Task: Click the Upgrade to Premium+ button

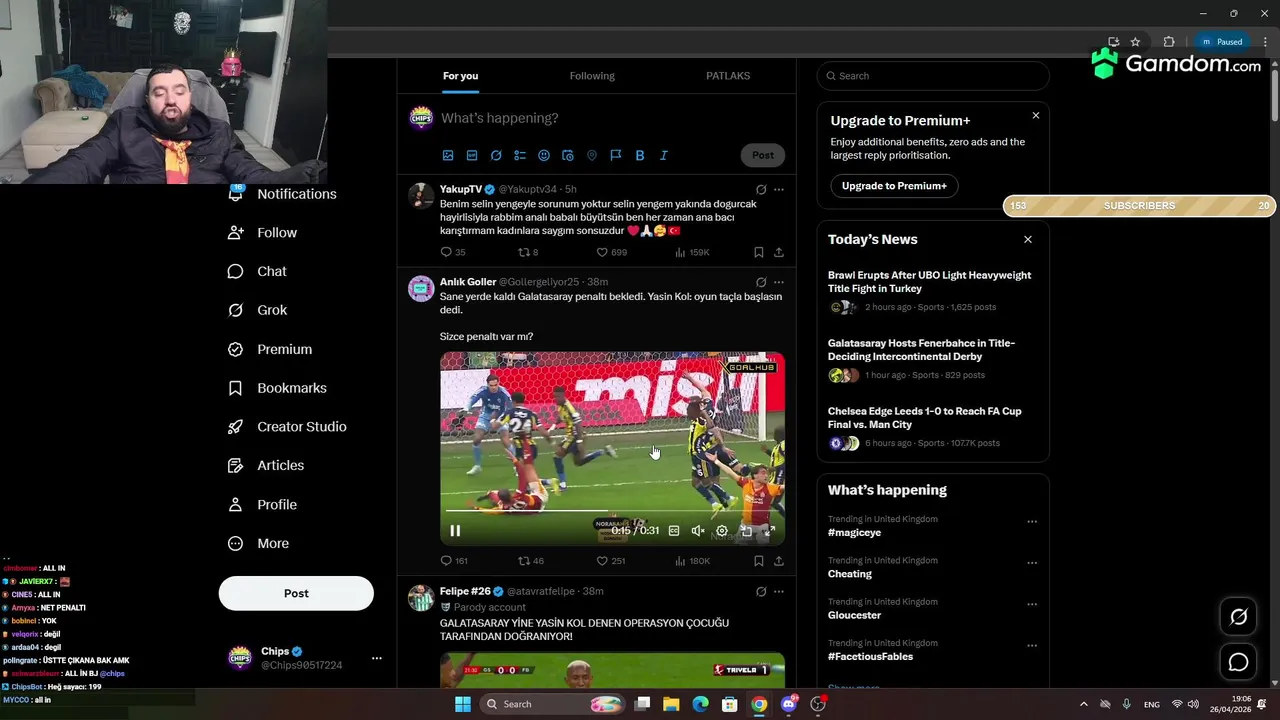Action: coord(894,186)
